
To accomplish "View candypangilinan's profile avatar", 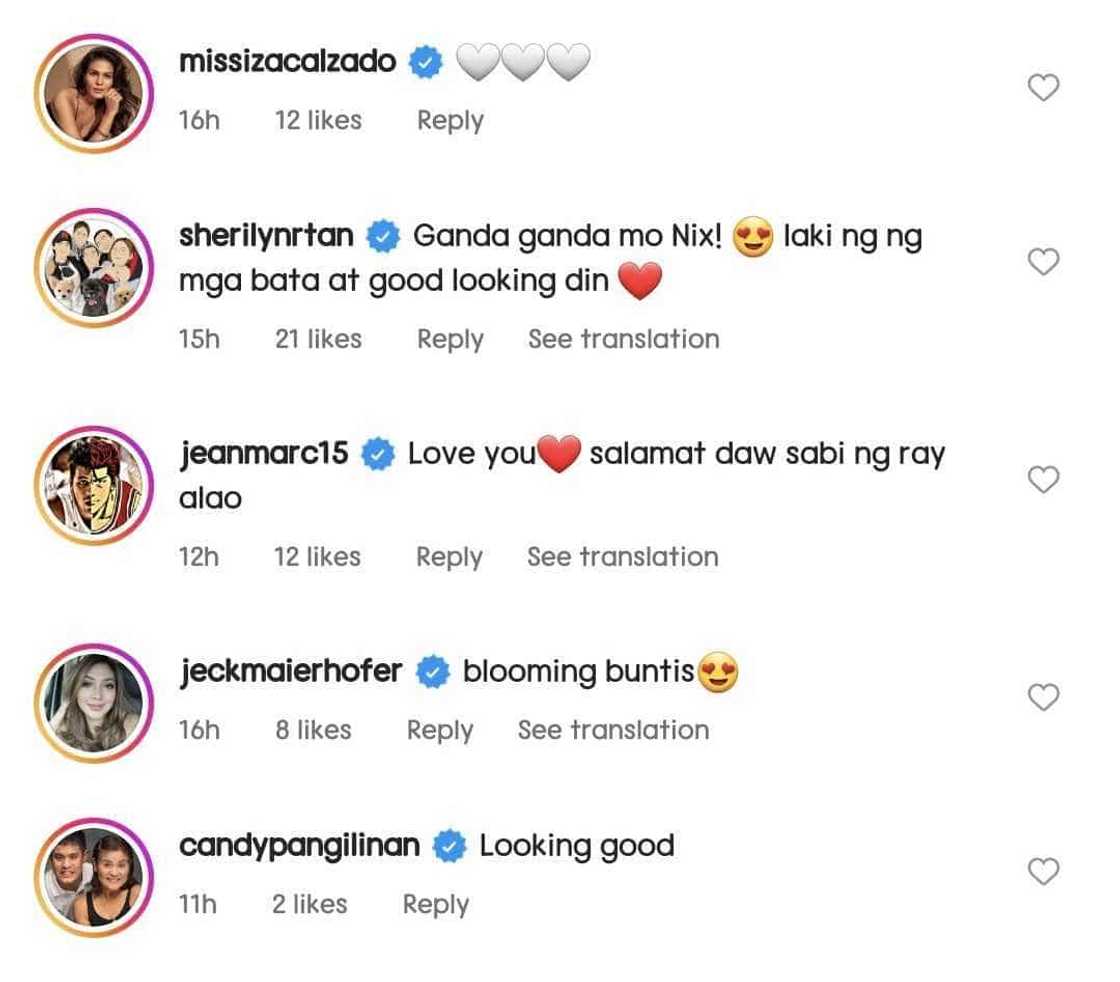I will point(93,874).
